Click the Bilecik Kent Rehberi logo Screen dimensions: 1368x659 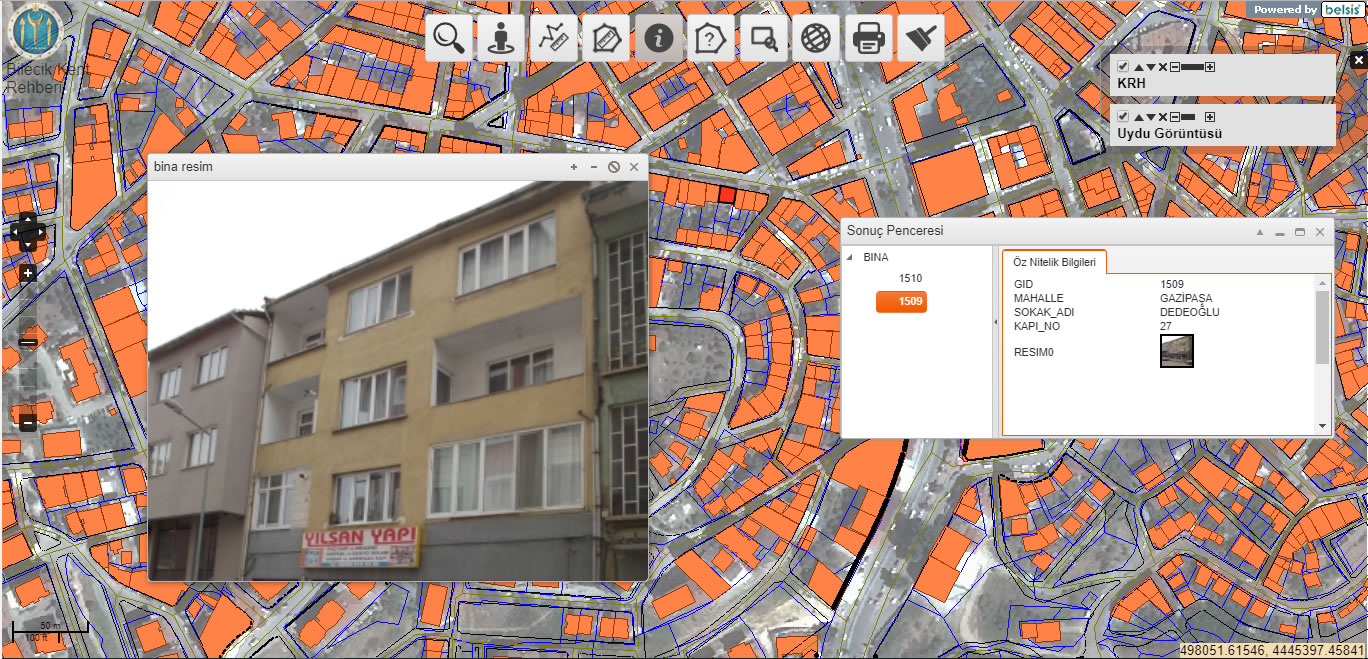35,33
